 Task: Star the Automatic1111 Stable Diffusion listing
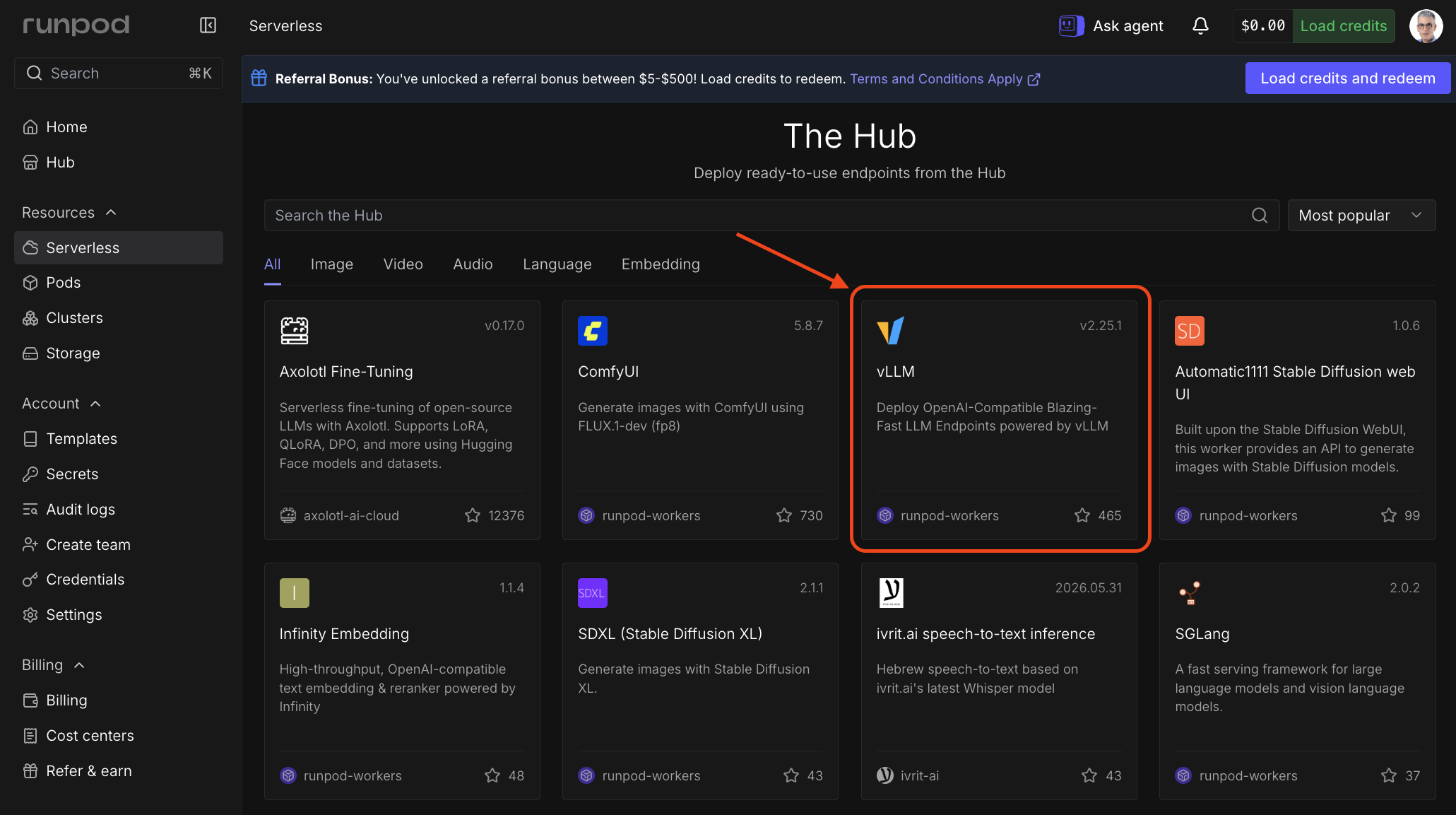click(x=1389, y=515)
